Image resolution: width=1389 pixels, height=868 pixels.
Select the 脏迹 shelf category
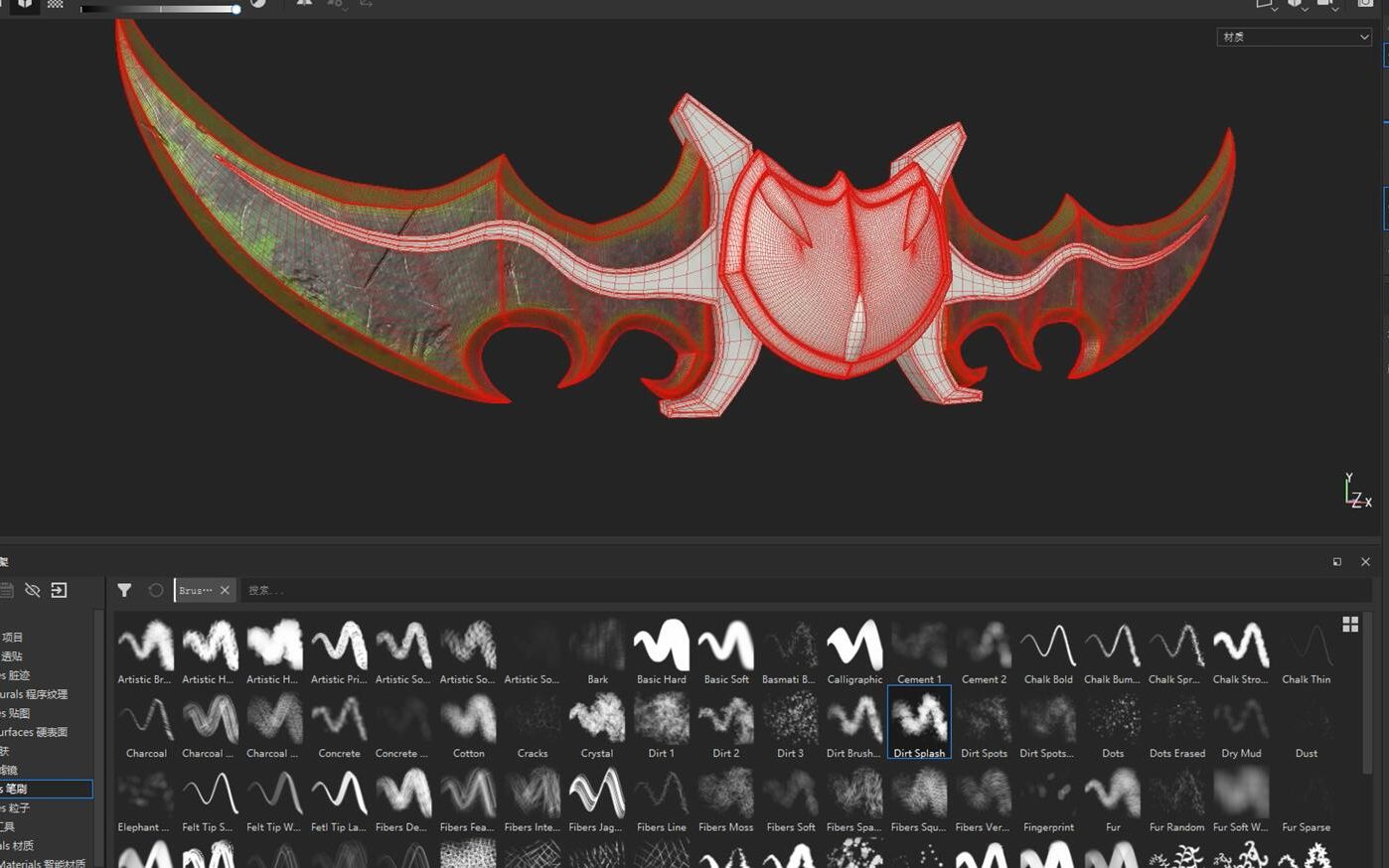pos(16,674)
